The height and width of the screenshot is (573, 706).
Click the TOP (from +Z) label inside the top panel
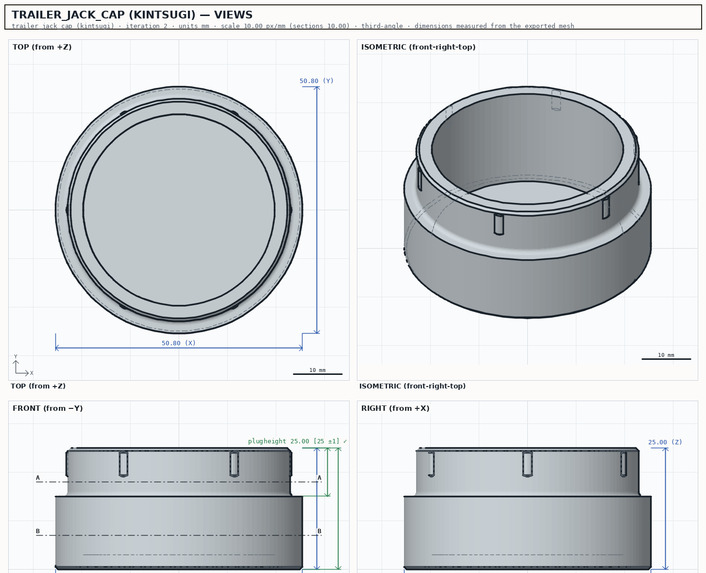coord(42,47)
